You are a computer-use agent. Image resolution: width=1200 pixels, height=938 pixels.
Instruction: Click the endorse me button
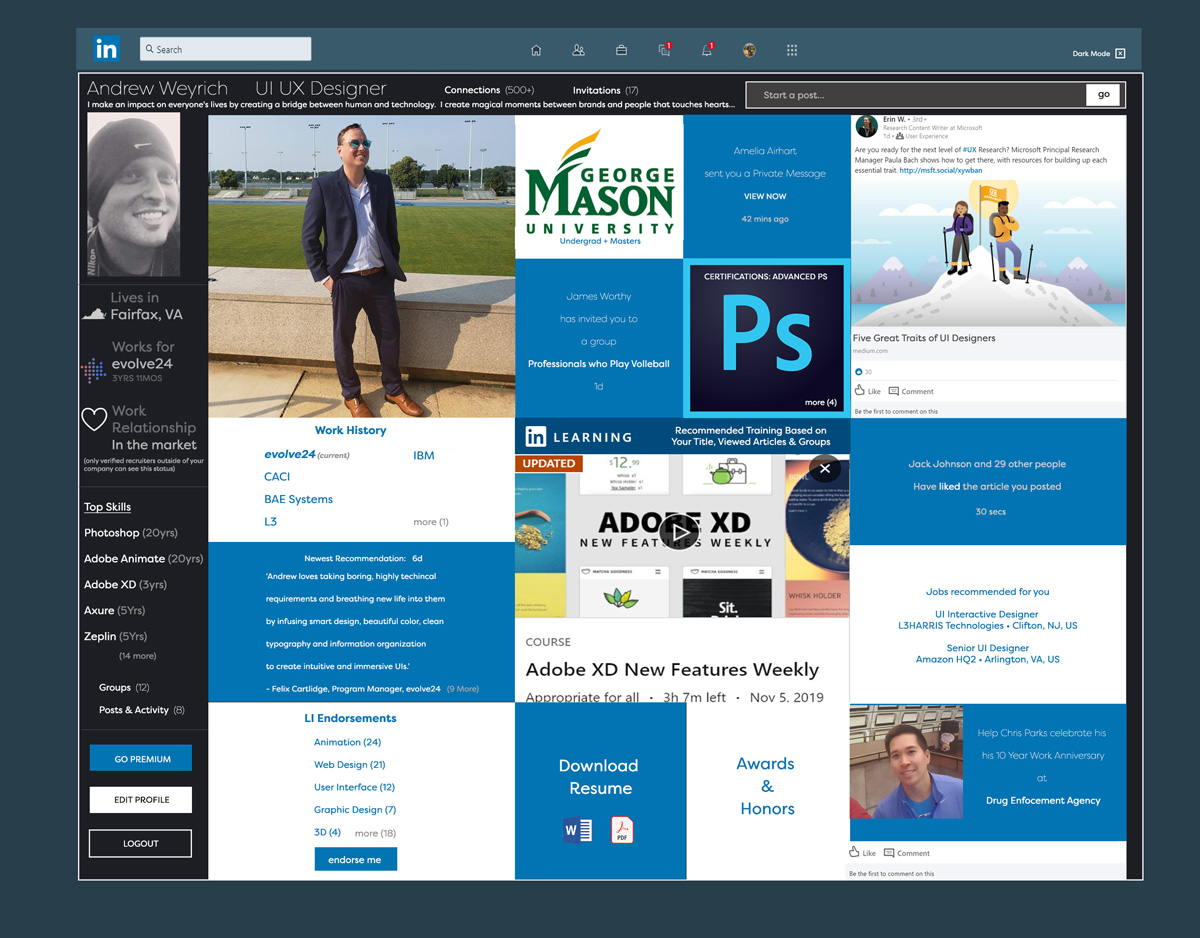tap(355, 859)
